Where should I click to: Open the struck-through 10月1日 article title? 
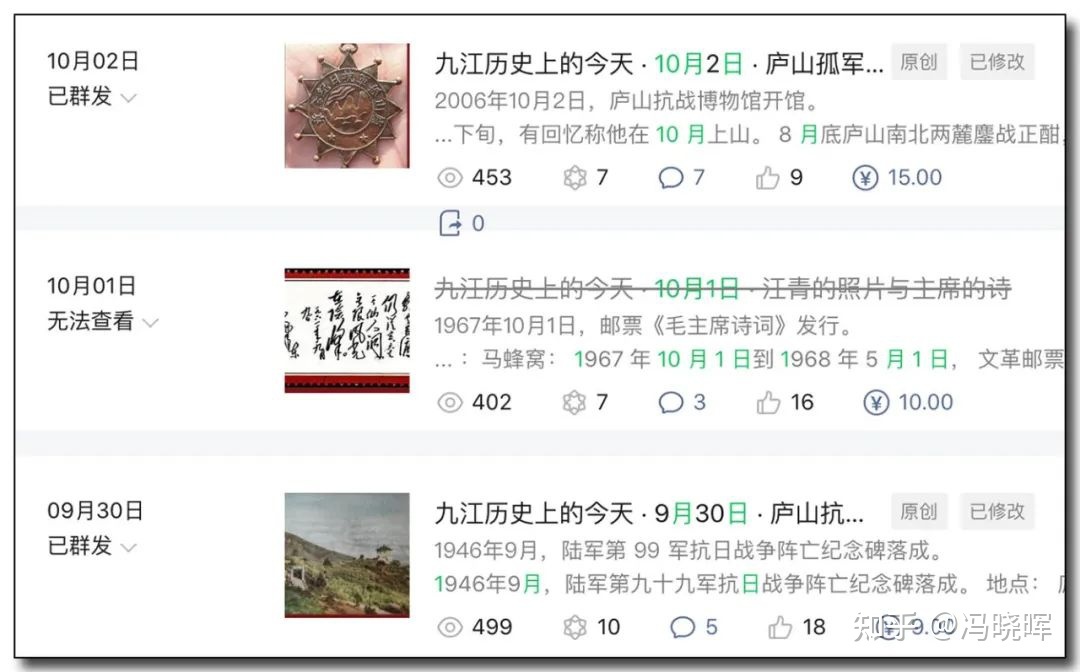coord(723,288)
